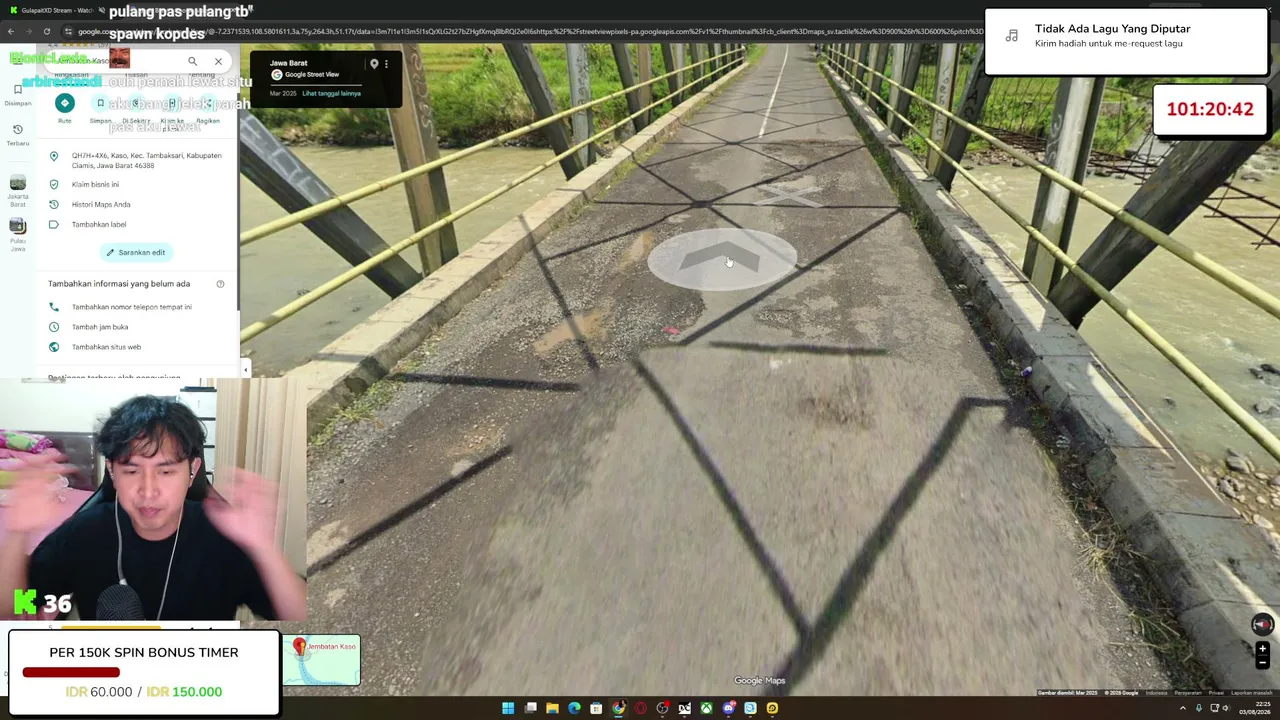
Task: Open the three-dot menu in Street View card
Action: tap(386, 64)
